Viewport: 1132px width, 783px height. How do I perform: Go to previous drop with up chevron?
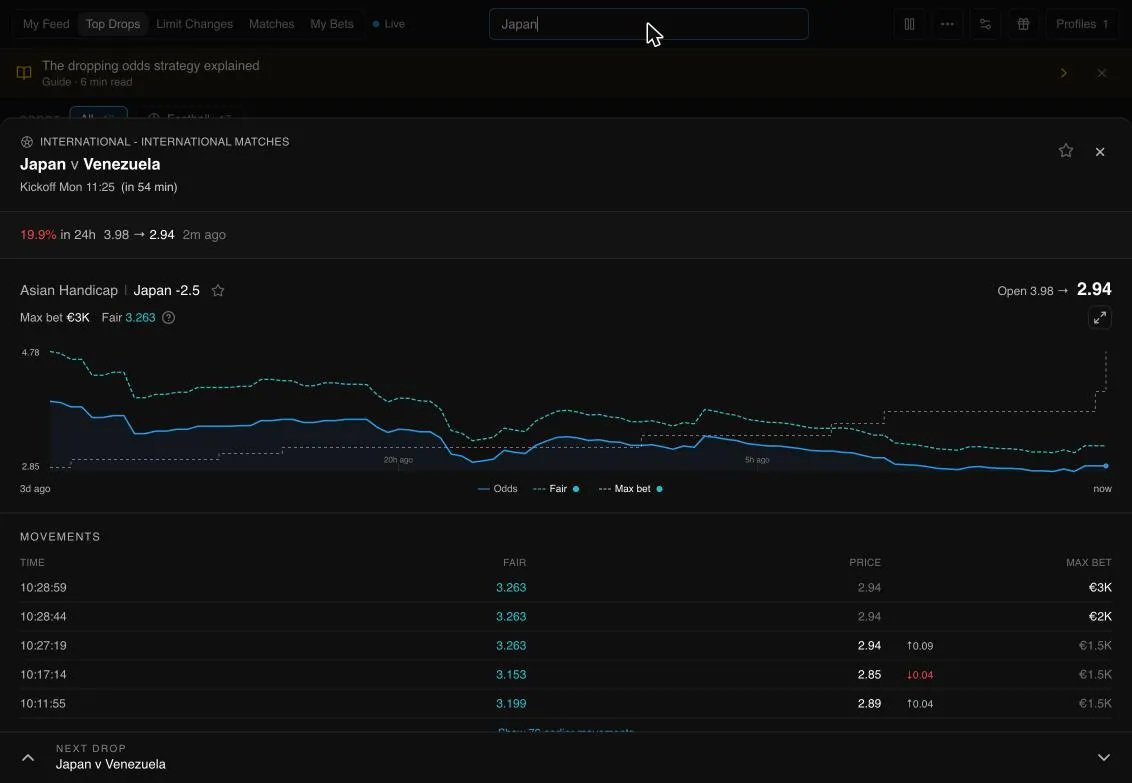[27, 757]
